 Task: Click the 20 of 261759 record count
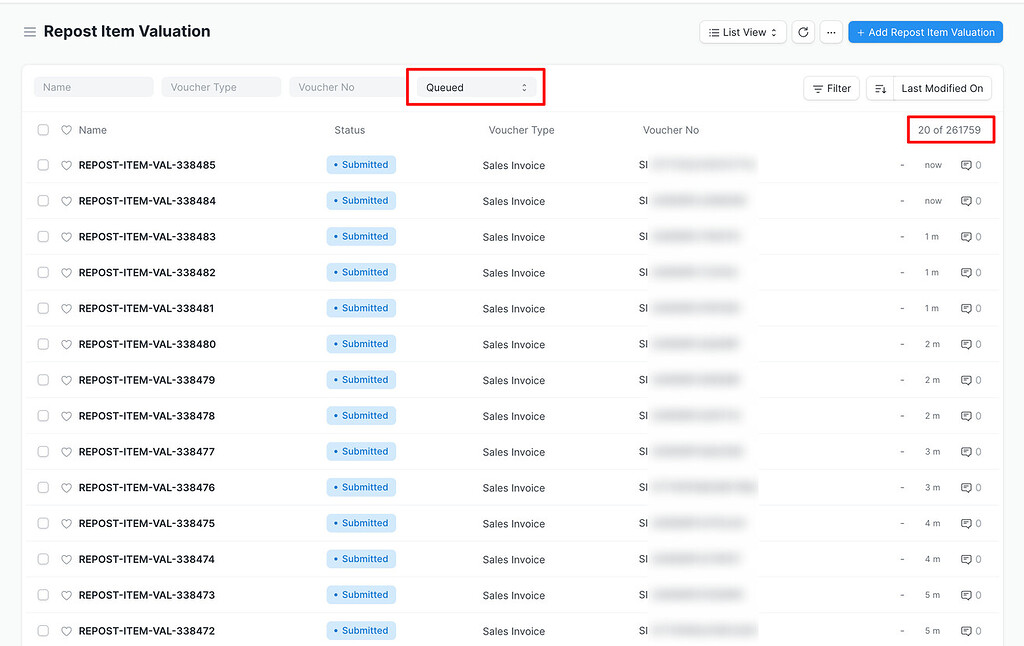[x=950, y=130]
